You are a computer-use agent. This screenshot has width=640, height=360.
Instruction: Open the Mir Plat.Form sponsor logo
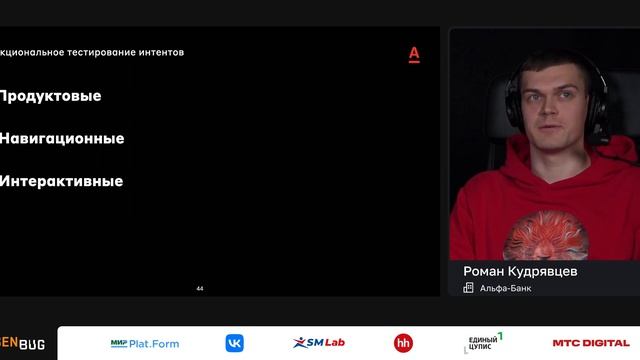145,344
